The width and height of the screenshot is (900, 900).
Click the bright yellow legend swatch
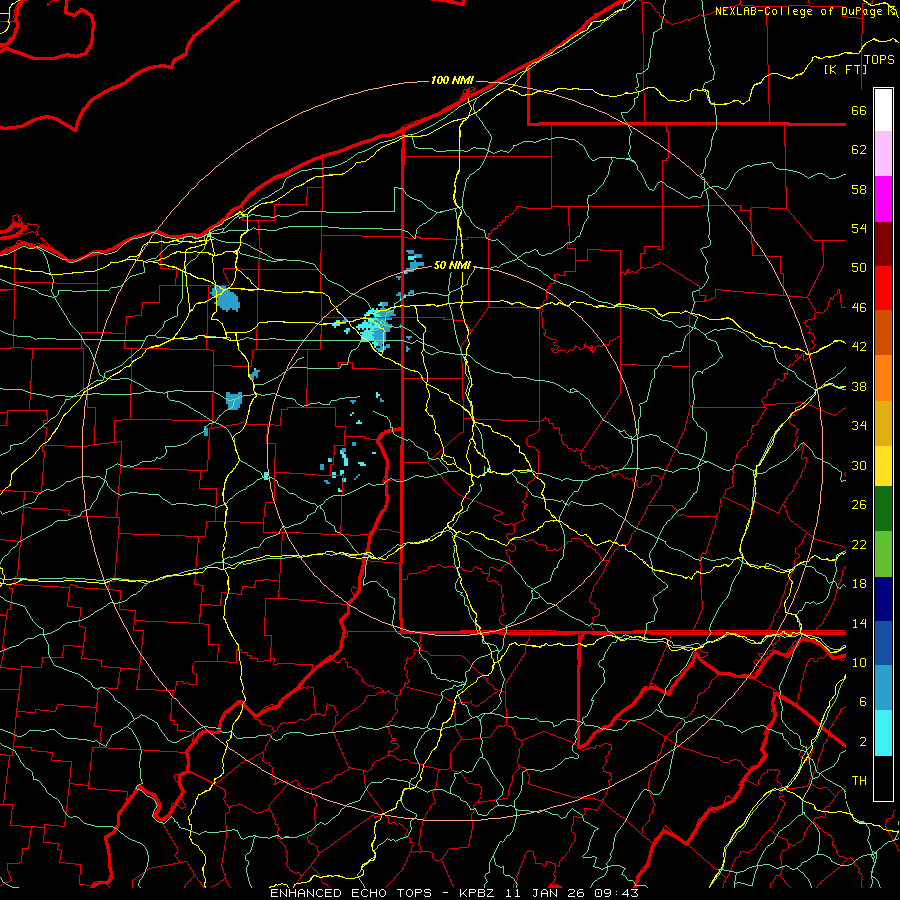pos(883,465)
